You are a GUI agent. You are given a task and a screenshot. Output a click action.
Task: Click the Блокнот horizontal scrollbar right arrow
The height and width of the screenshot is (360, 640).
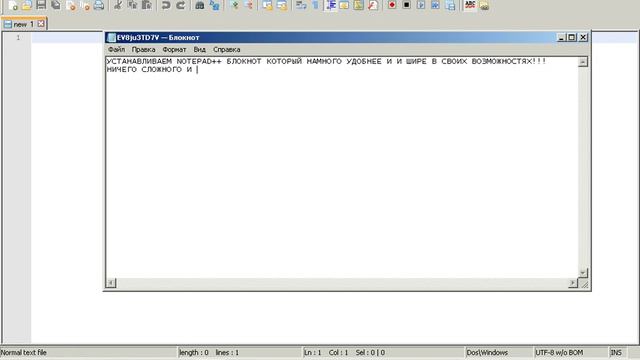coord(573,282)
